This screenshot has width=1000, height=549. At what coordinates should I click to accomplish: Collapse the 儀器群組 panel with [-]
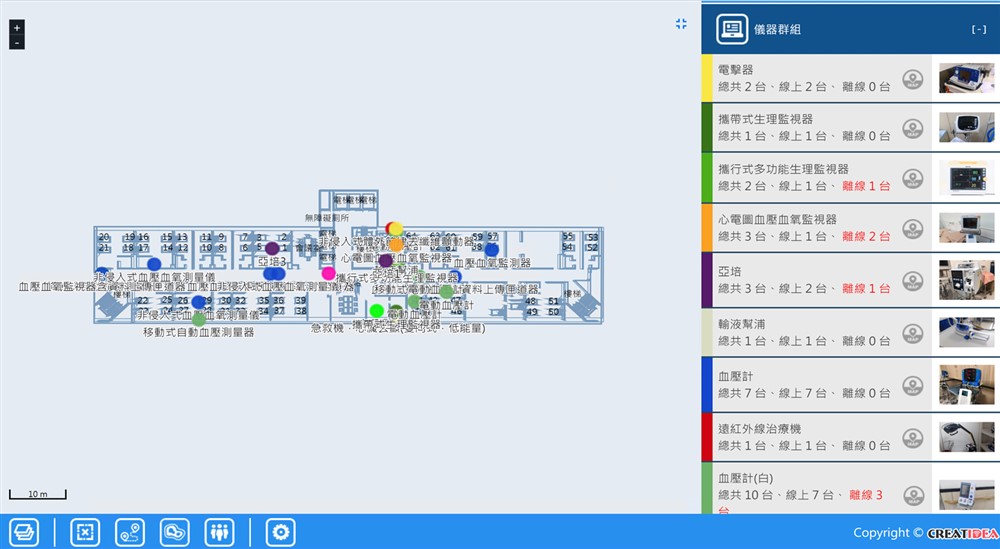click(978, 30)
